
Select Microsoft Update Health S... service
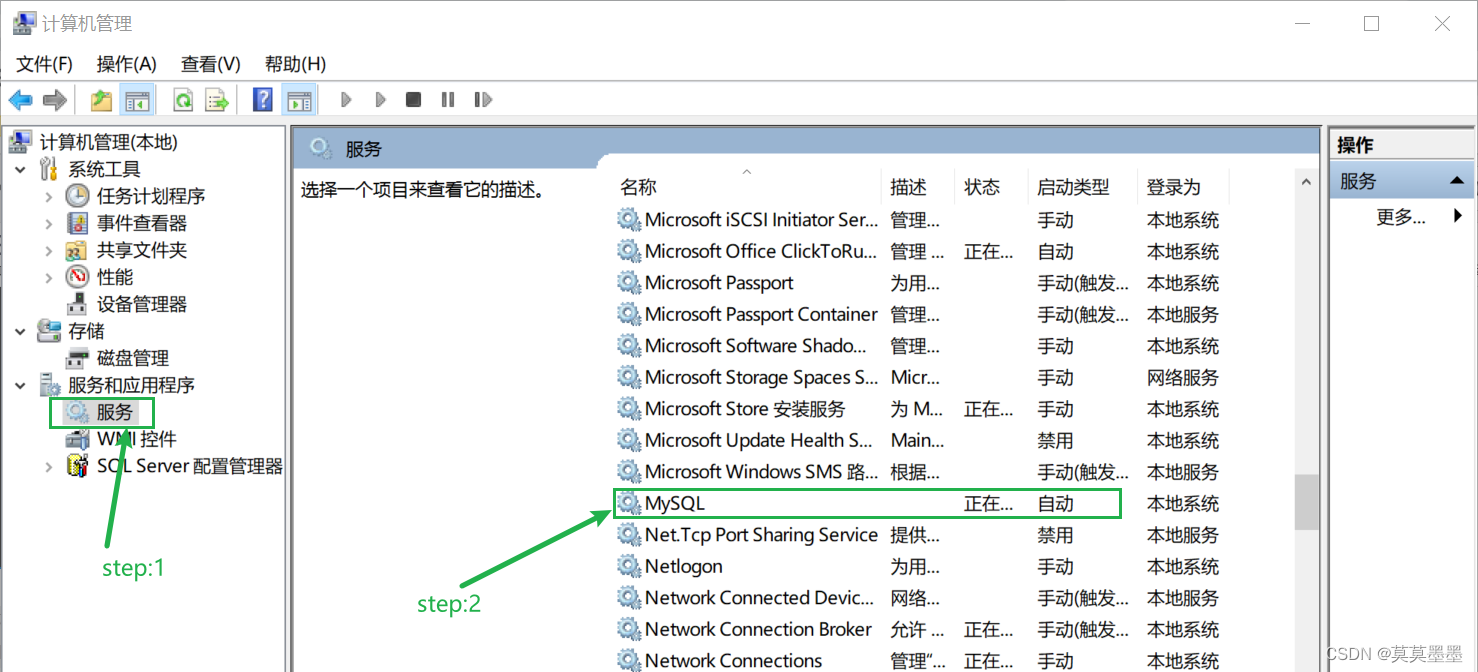[x=920, y=441]
